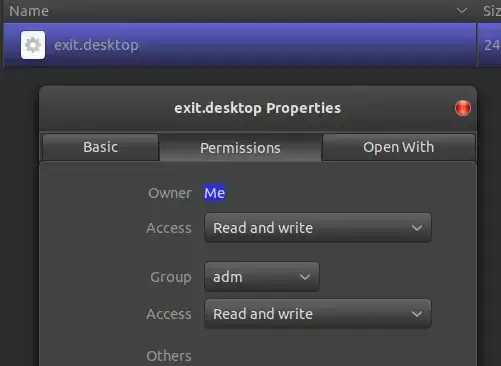Switch to the Basic tab

pos(100,147)
